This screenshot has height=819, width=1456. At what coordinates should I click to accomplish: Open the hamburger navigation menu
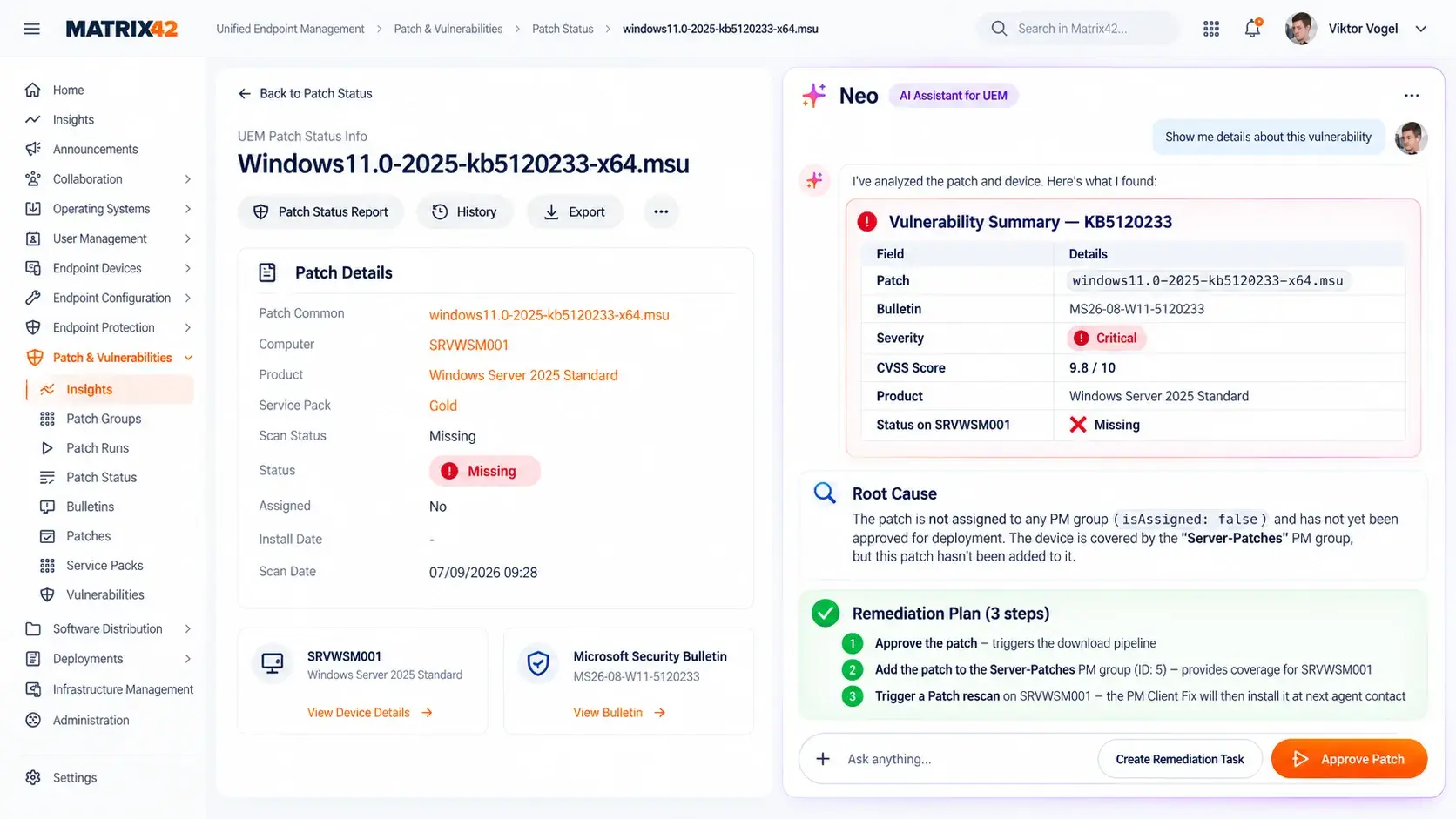31,29
